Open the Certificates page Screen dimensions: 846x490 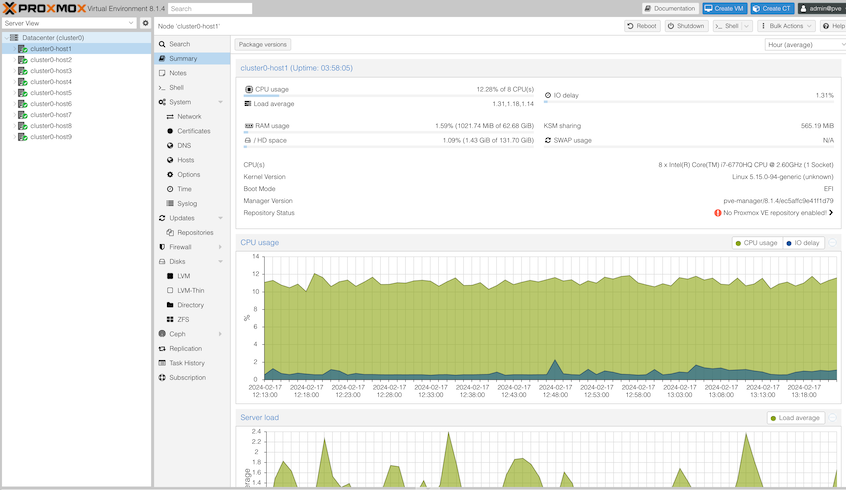(193, 131)
